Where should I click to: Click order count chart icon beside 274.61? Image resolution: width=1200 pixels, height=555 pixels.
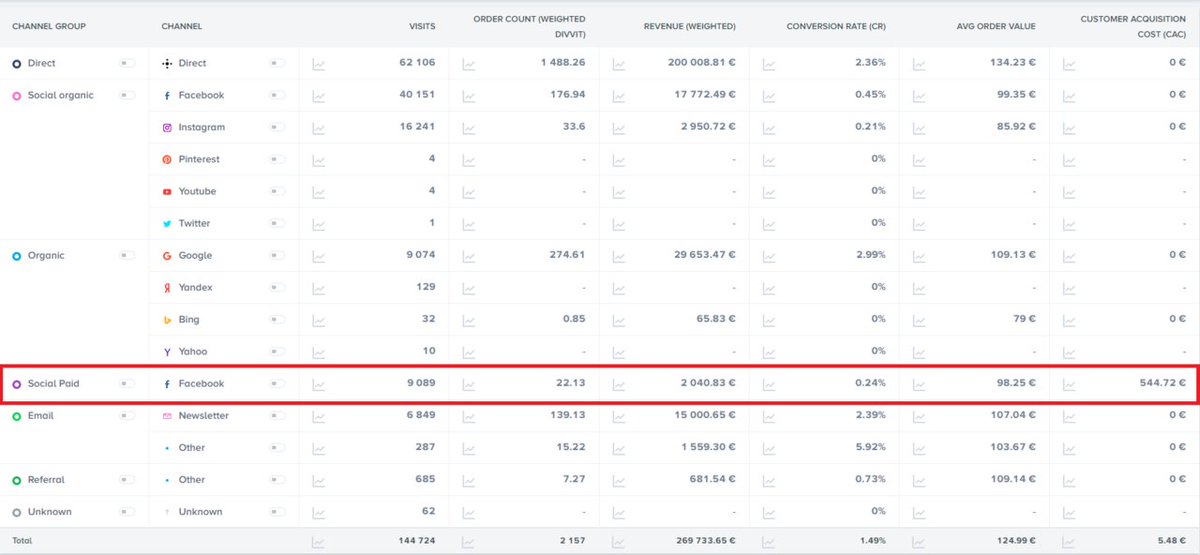point(469,256)
